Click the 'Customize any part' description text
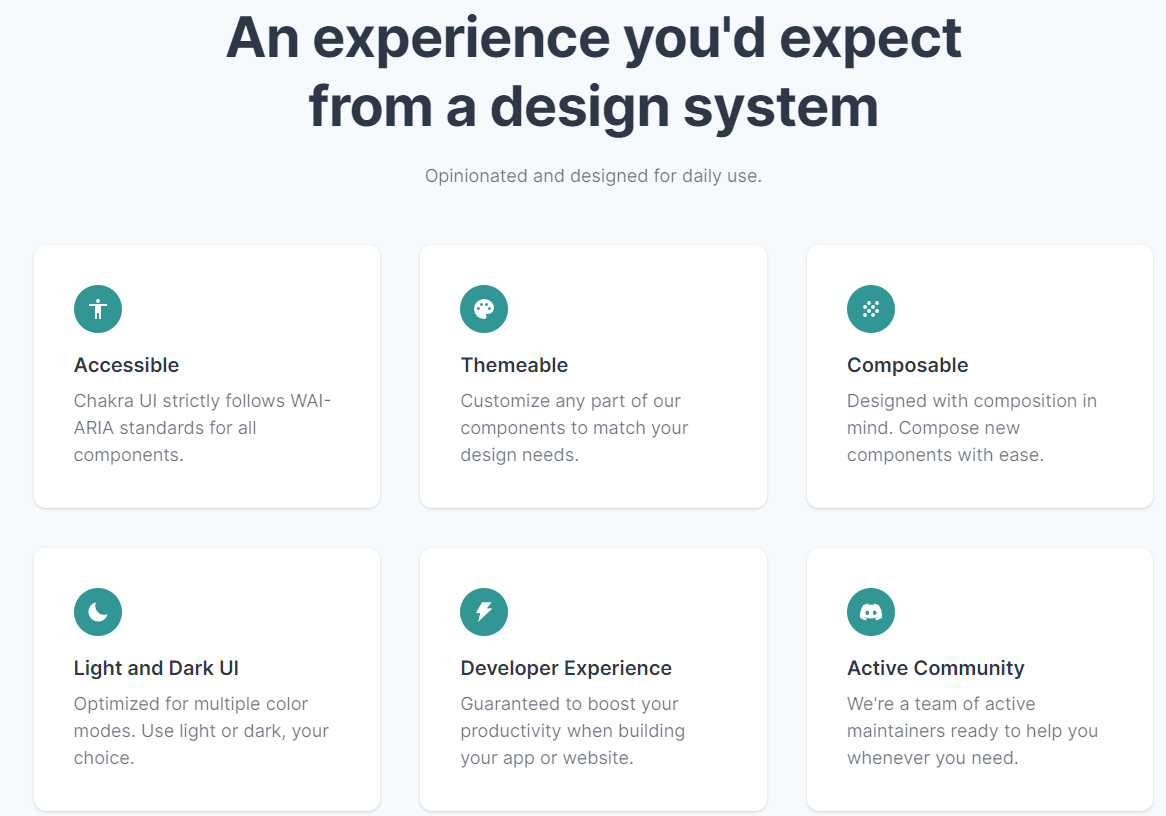 [574, 428]
